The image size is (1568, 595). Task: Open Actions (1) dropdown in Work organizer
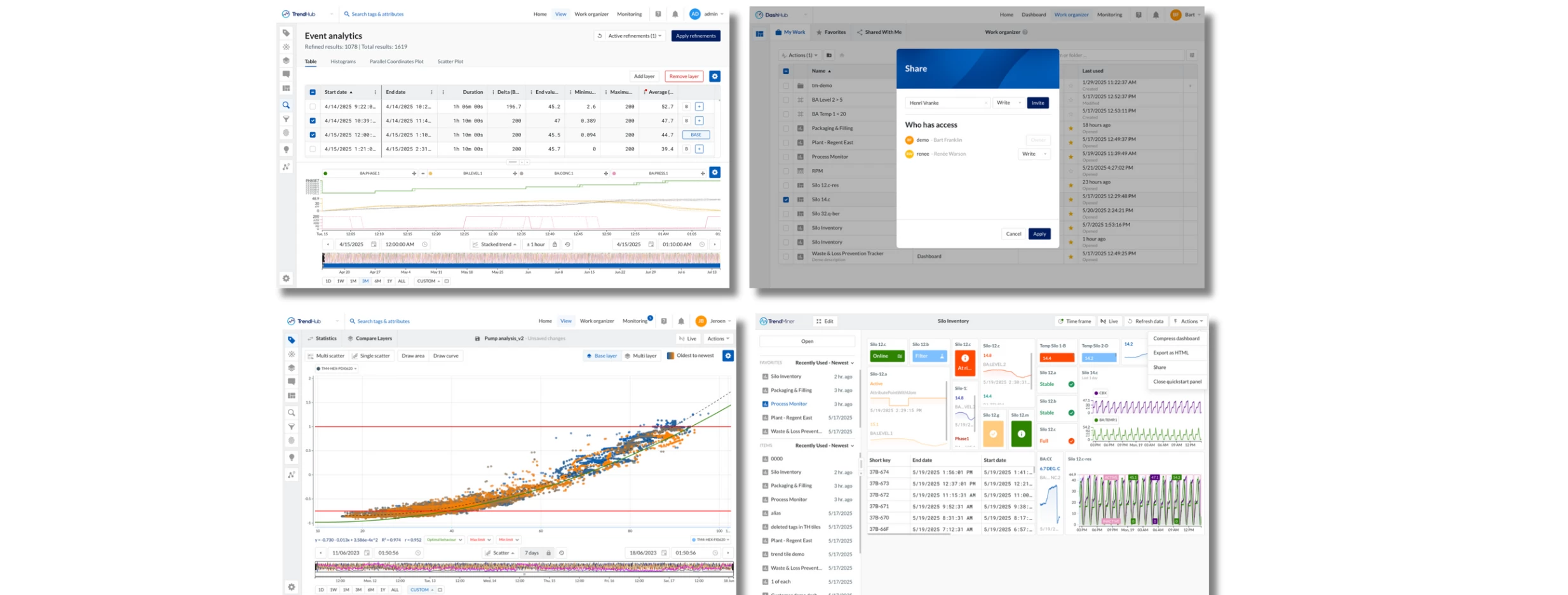[x=800, y=55]
